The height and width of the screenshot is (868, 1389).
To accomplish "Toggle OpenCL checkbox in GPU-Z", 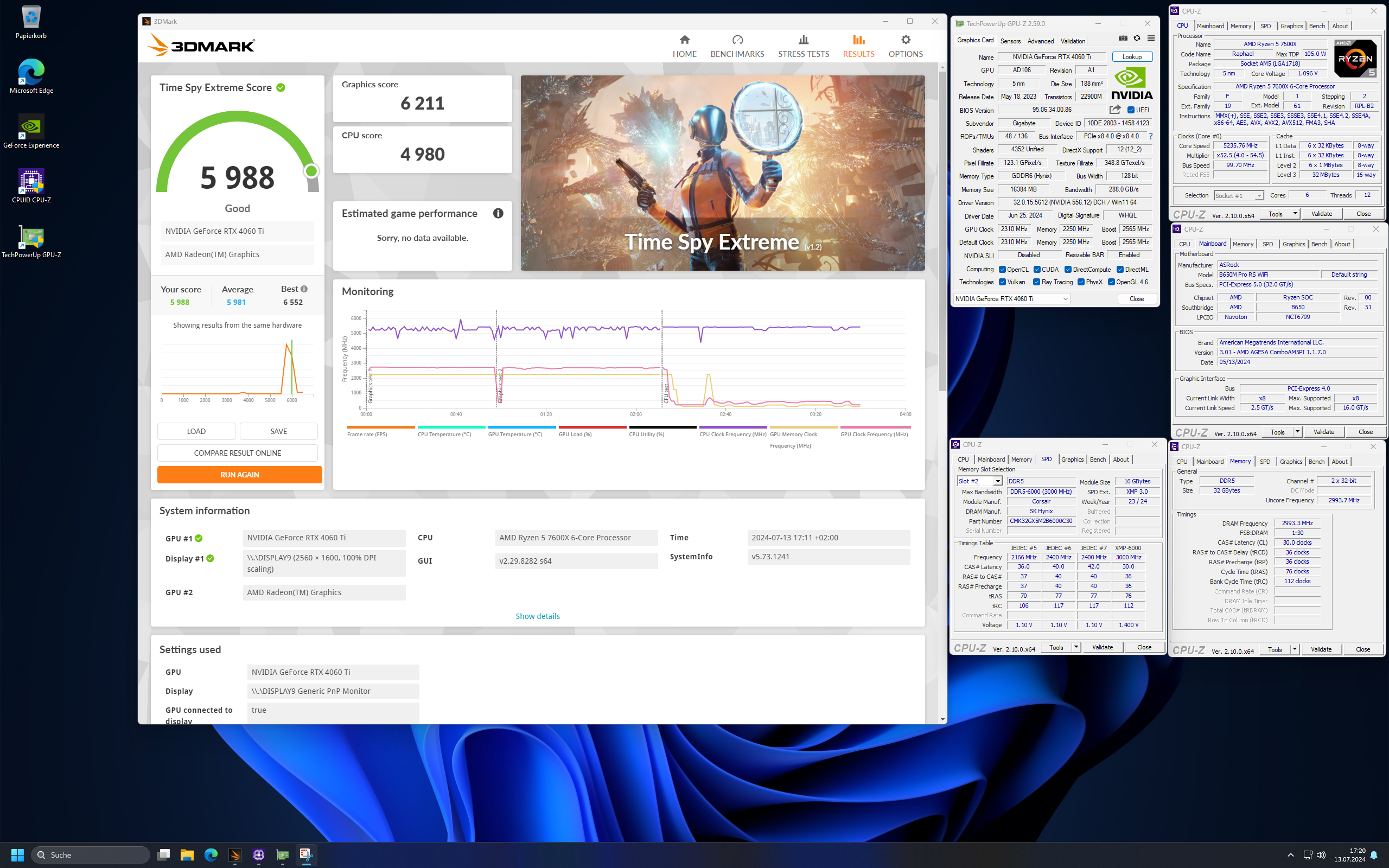I will point(1002,270).
